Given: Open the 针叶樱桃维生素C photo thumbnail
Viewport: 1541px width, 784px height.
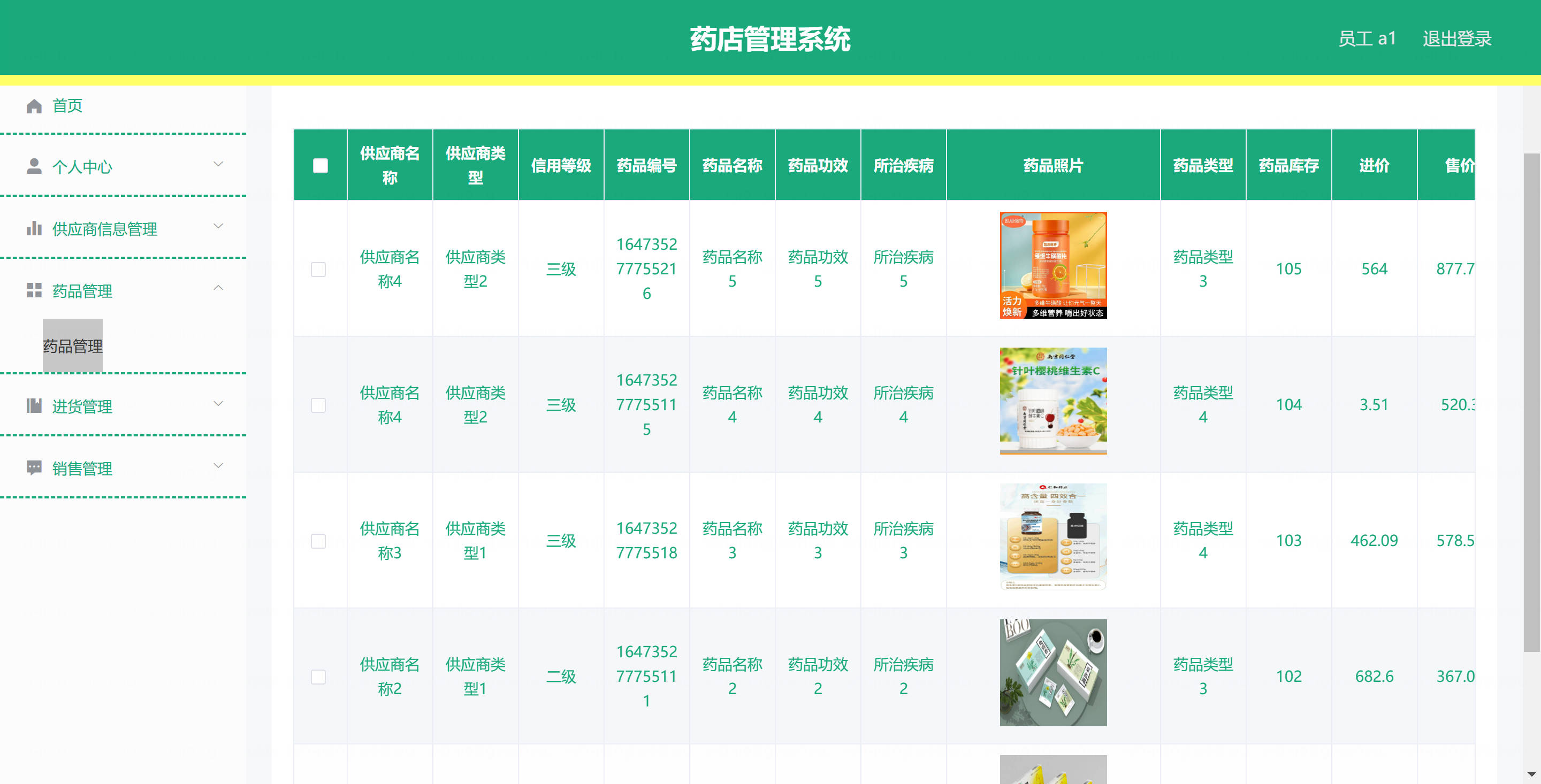Looking at the screenshot, I should coord(1054,401).
